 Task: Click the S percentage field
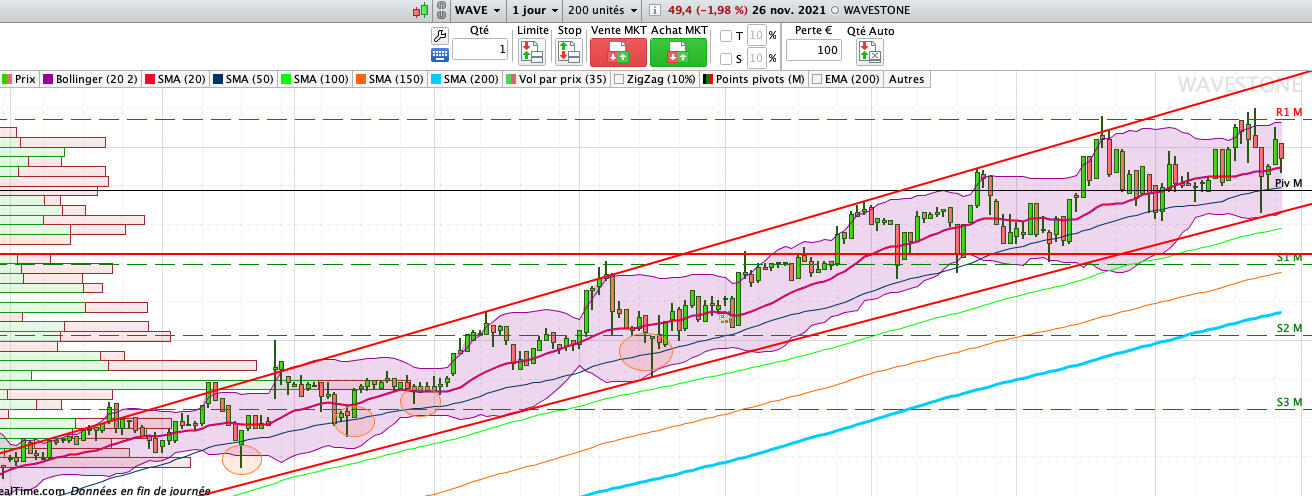[757, 59]
